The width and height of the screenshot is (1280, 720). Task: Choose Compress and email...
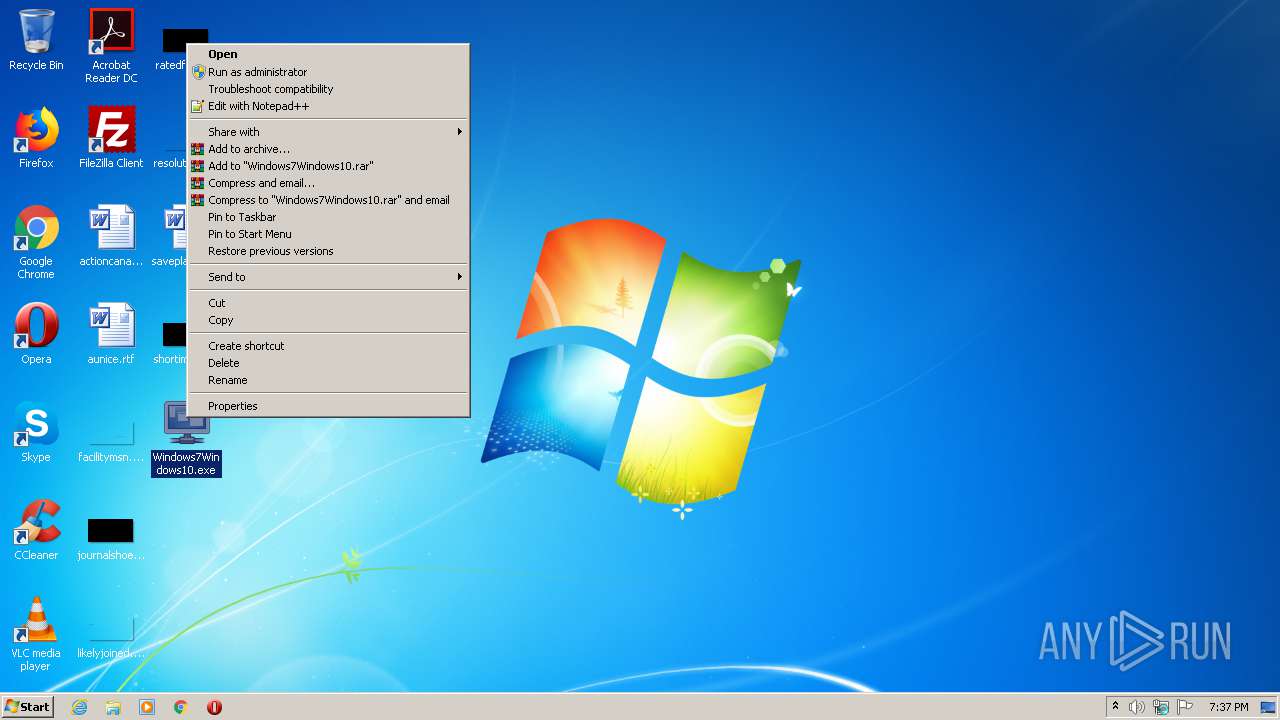pyautogui.click(x=329, y=183)
